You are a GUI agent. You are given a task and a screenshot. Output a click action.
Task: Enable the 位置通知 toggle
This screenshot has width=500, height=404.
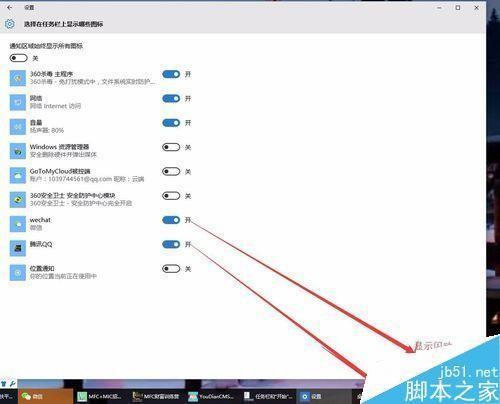coord(171,269)
